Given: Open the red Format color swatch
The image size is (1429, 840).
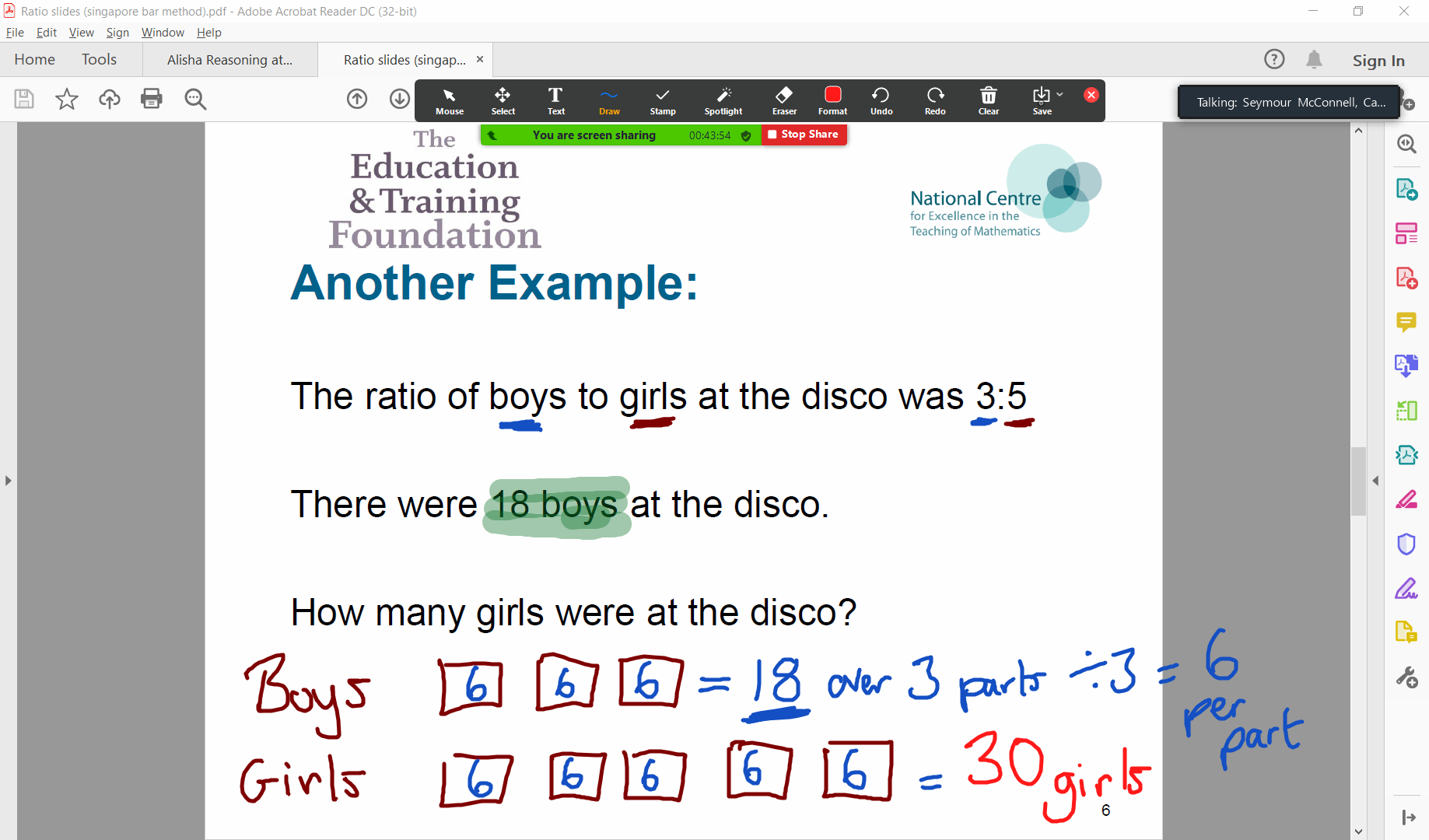Looking at the screenshot, I should pos(832,95).
